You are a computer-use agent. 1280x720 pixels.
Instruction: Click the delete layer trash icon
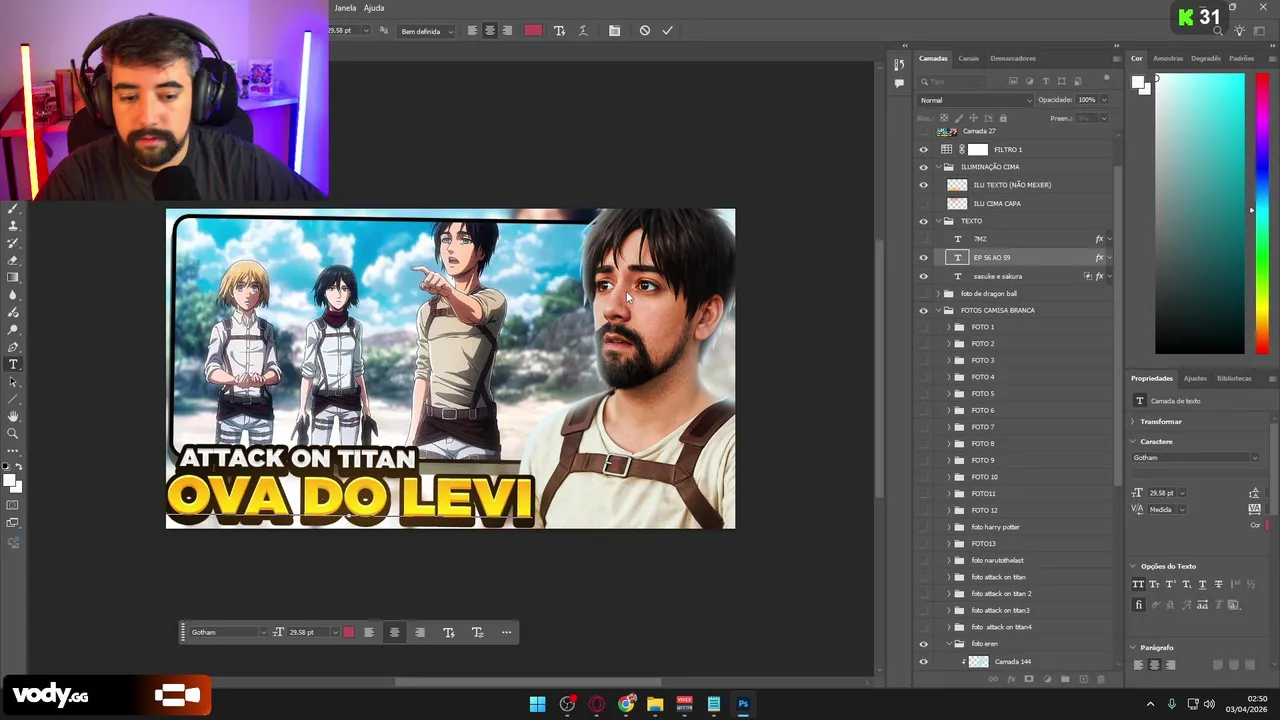pyautogui.click(x=1101, y=679)
